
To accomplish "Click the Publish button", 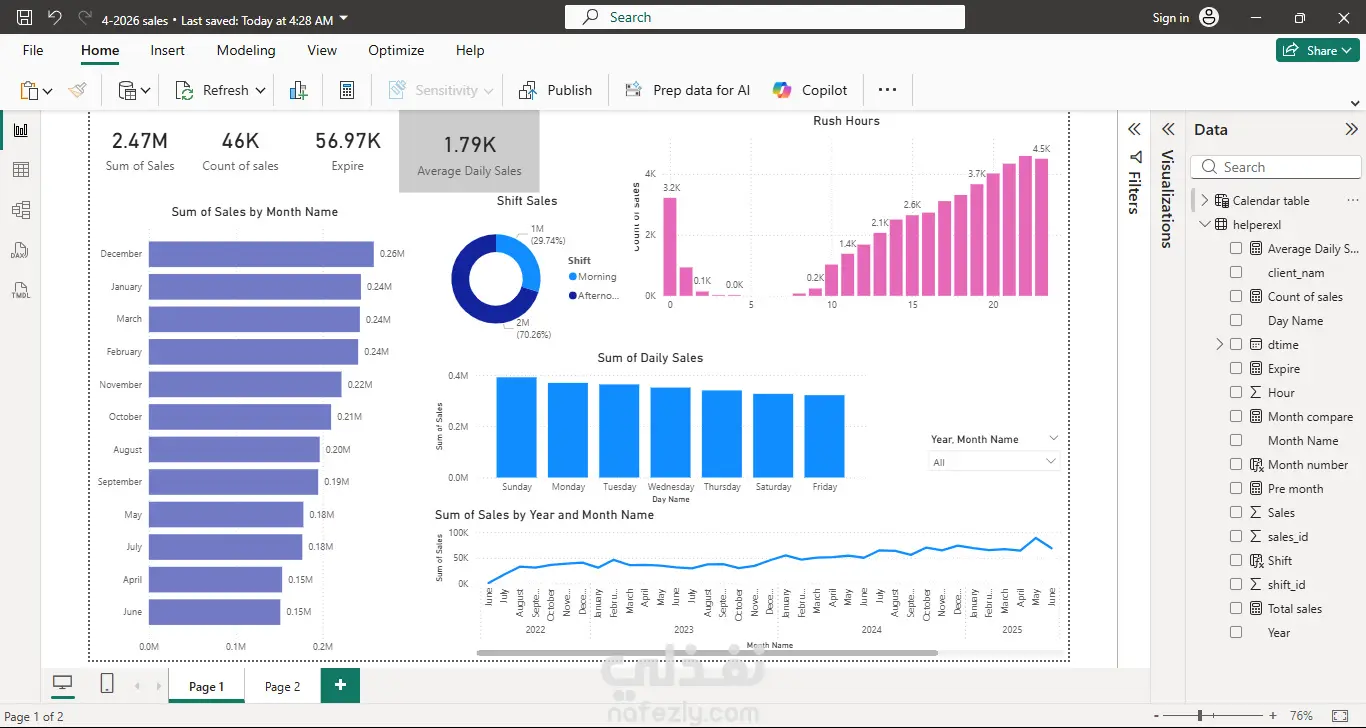I will (556, 90).
